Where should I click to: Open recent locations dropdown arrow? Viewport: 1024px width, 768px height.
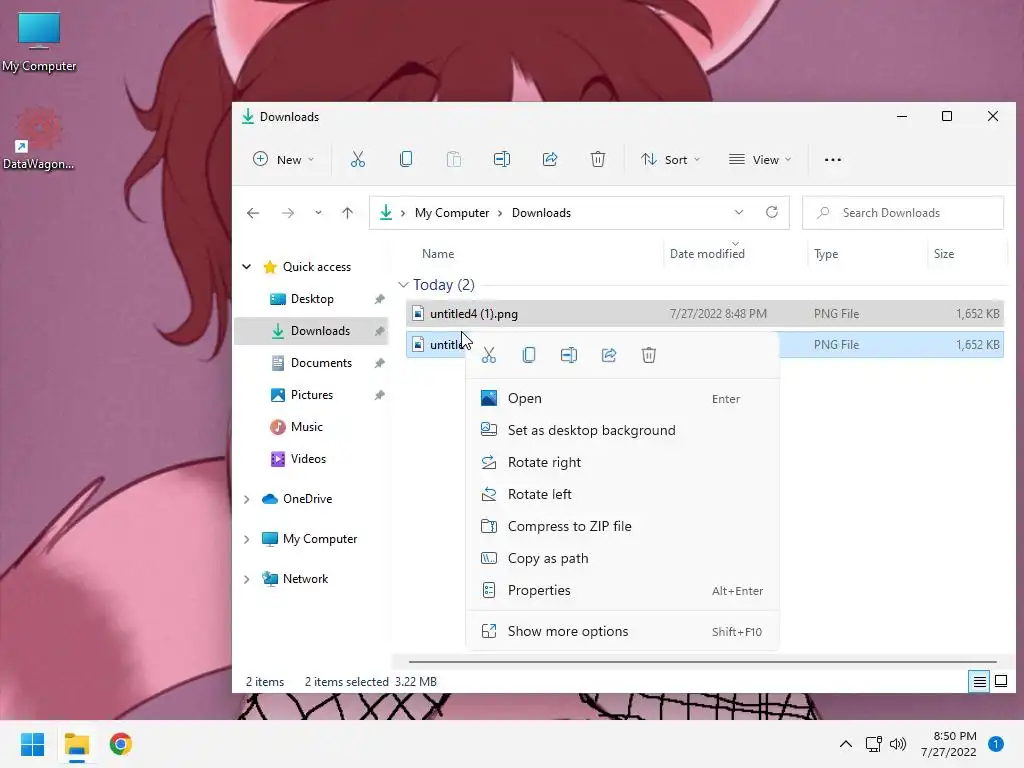click(318, 213)
